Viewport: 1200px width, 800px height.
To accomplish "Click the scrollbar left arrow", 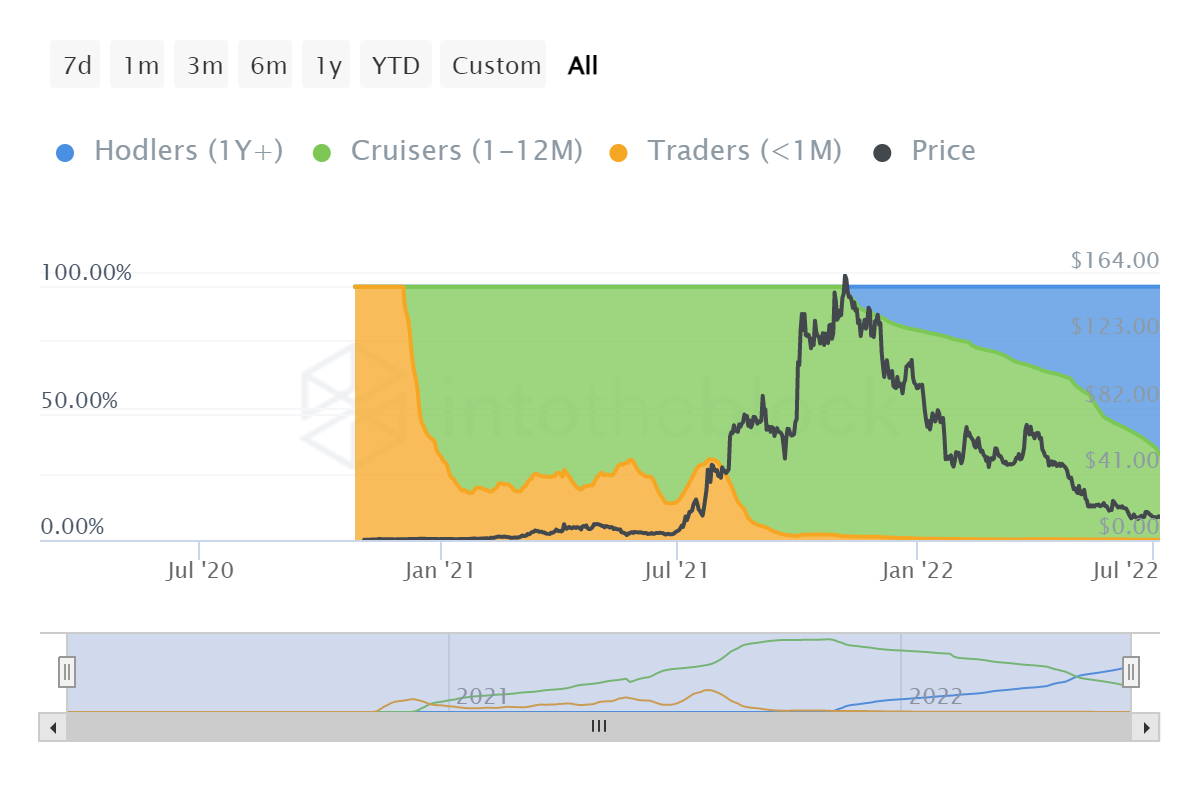I will [53, 727].
